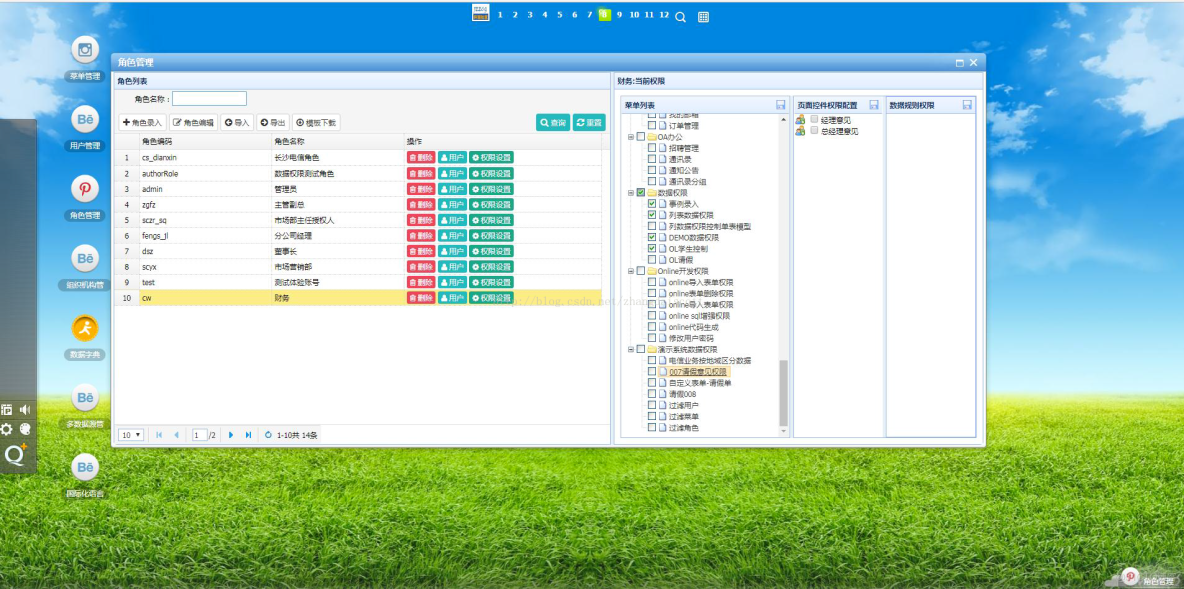Go to previous page in role list pager
The image size is (1184, 589).
pyautogui.click(x=176, y=435)
